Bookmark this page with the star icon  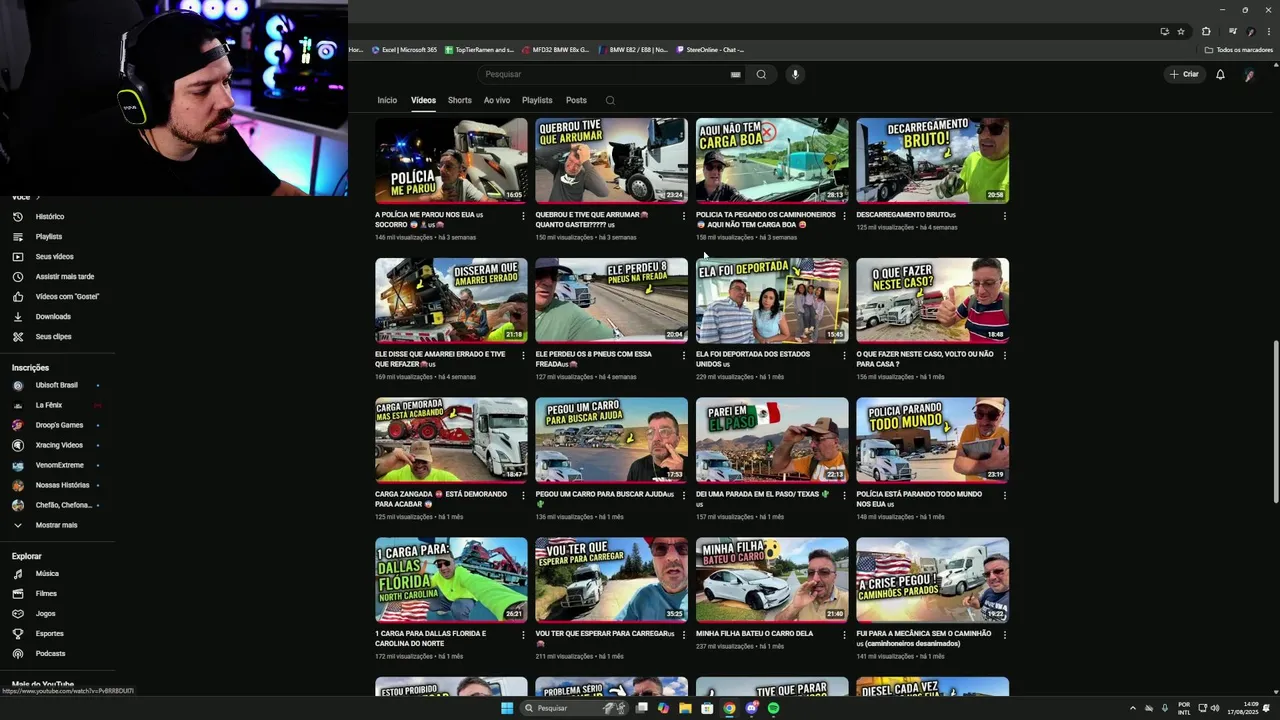(1181, 31)
